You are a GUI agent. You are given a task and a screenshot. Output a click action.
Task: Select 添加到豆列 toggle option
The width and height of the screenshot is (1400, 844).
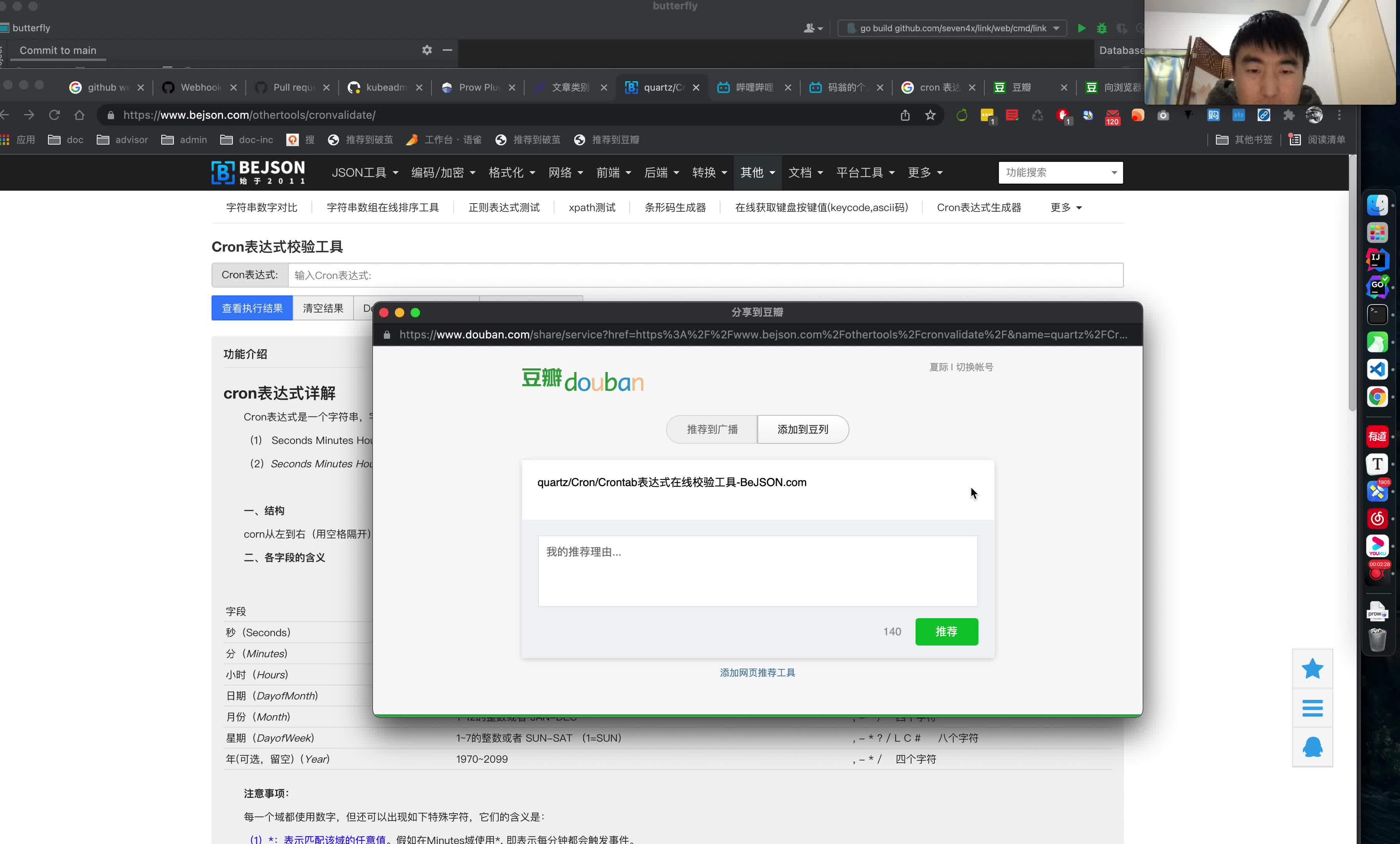pyautogui.click(x=803, y=430)
